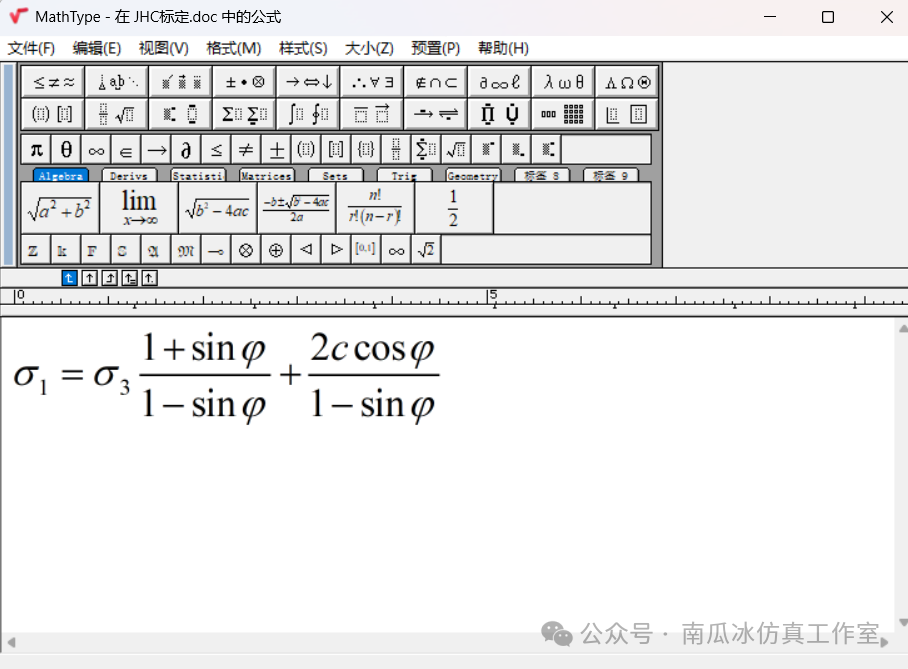Open the summation templates palette
This screenshot has width=908, height=669.
pyautogui.click(x=244, y=113)
